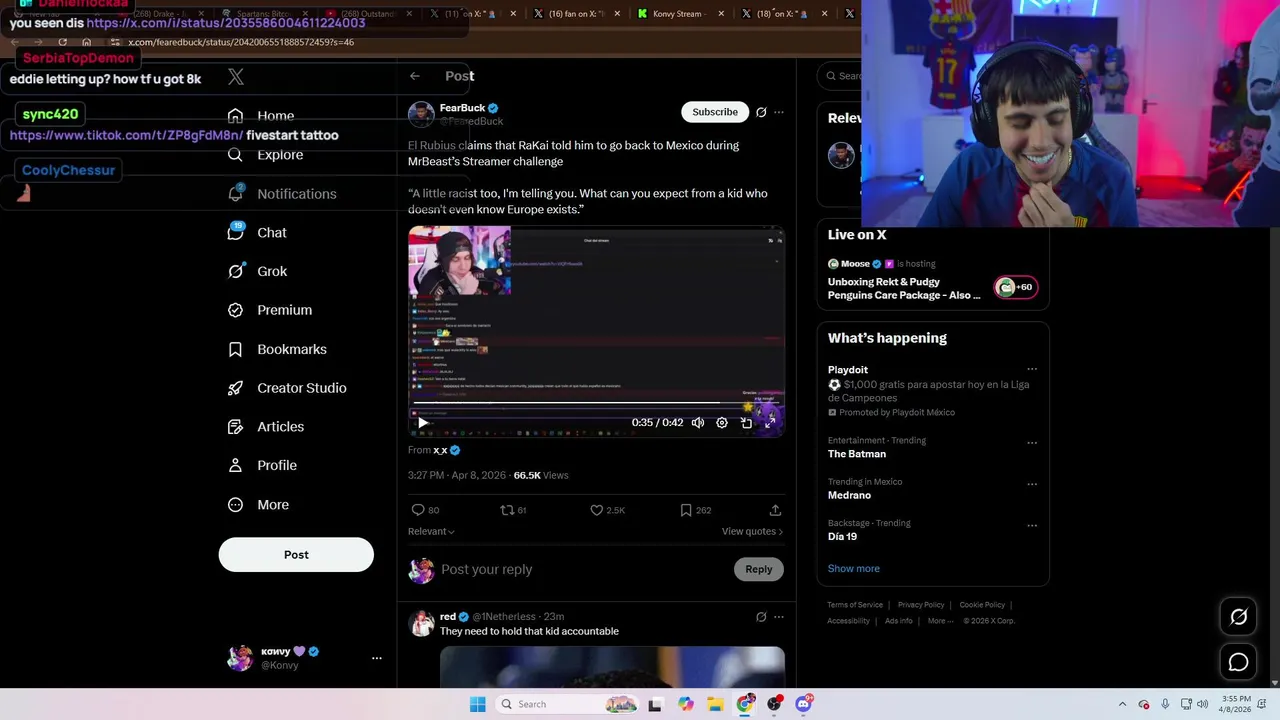This screenshot has height=720, width=1280.
Task: Like the post with 2.5K likes
Action: (x=597, y=510)
